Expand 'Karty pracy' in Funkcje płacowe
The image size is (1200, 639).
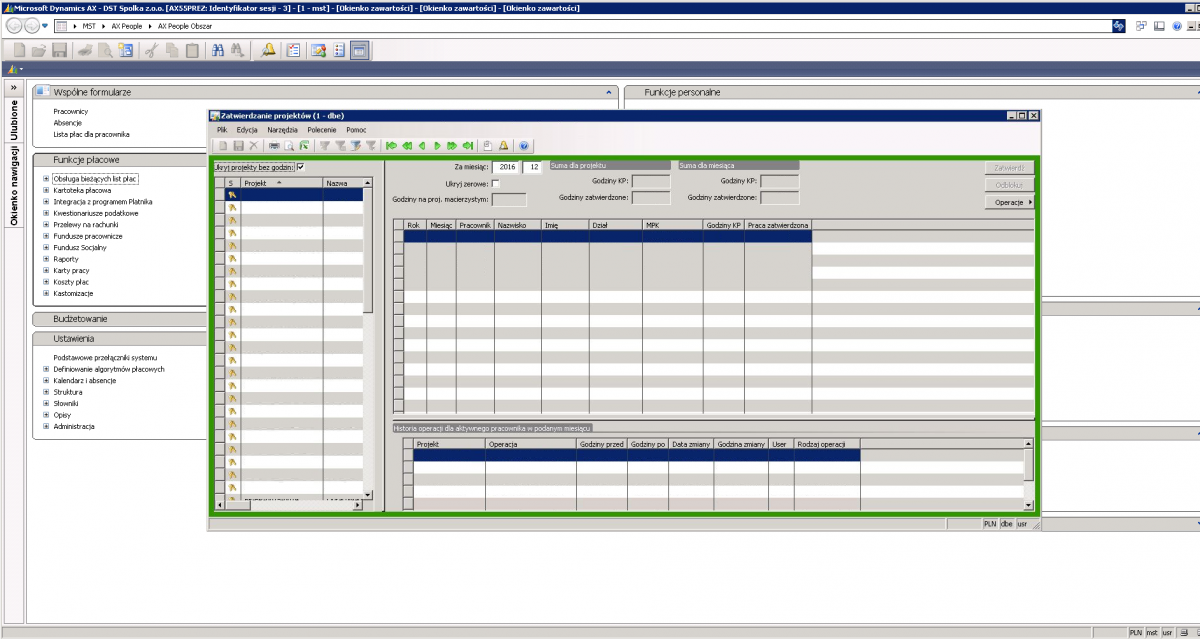click(x=46, y=270)
